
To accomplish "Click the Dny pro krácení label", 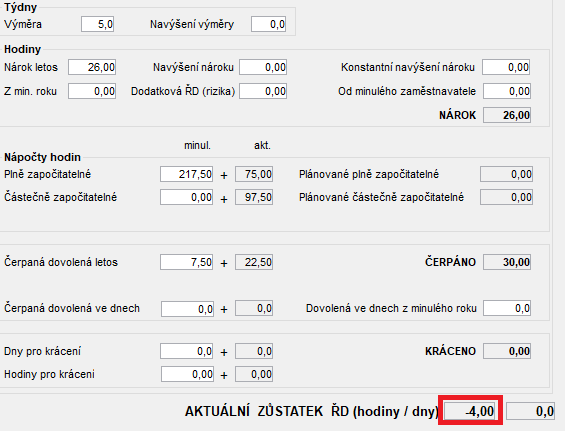I will 42,351.
